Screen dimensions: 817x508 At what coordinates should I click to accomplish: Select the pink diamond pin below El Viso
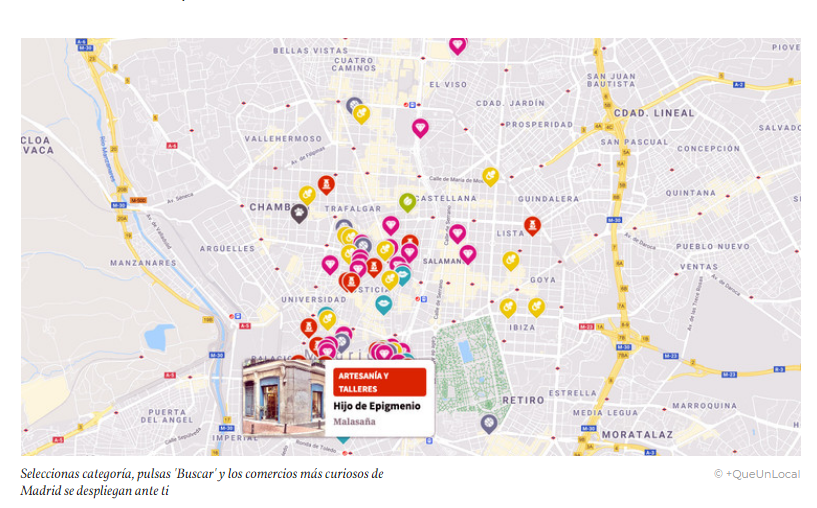pyautogui.click(x=420, y=128)
